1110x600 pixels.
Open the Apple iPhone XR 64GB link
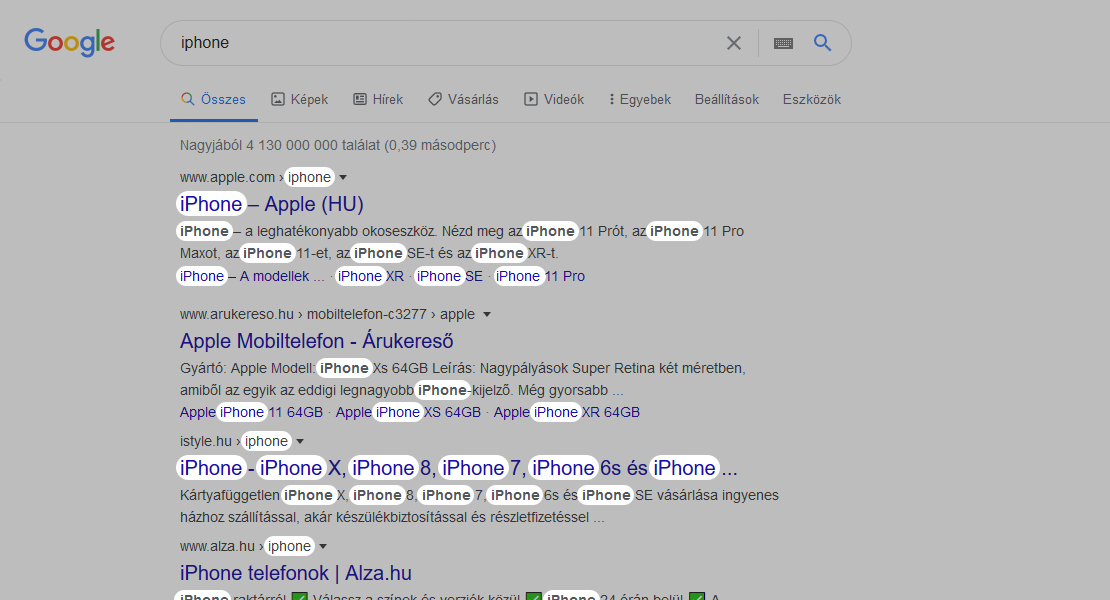pos(566,412)
